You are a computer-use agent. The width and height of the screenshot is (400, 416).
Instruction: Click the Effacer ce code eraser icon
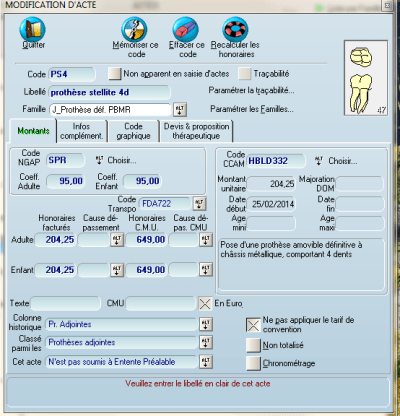click(x=186, y=29)
